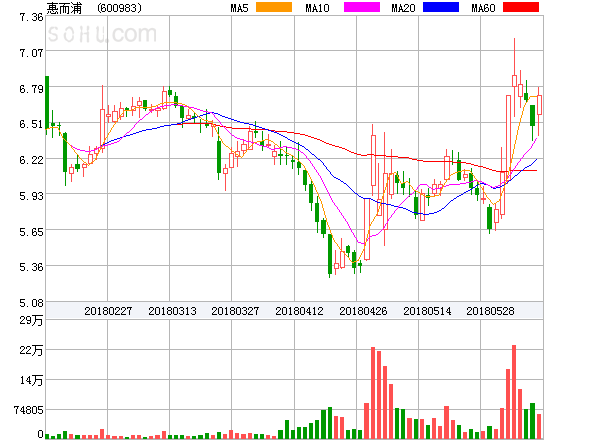Click the 5.36 price axis label

31,267
